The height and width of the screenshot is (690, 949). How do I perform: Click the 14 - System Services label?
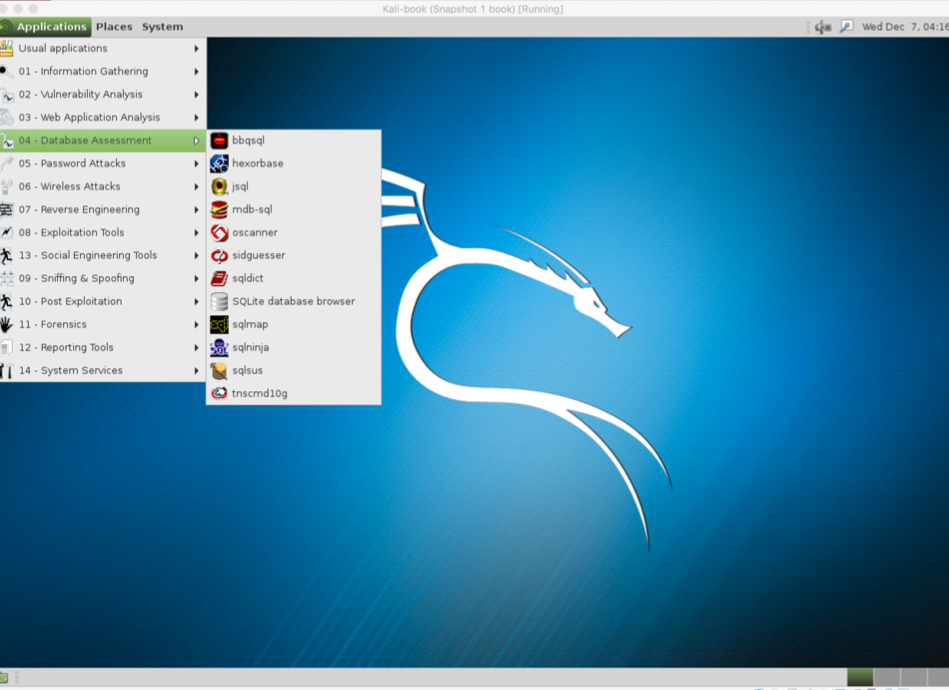70,370
